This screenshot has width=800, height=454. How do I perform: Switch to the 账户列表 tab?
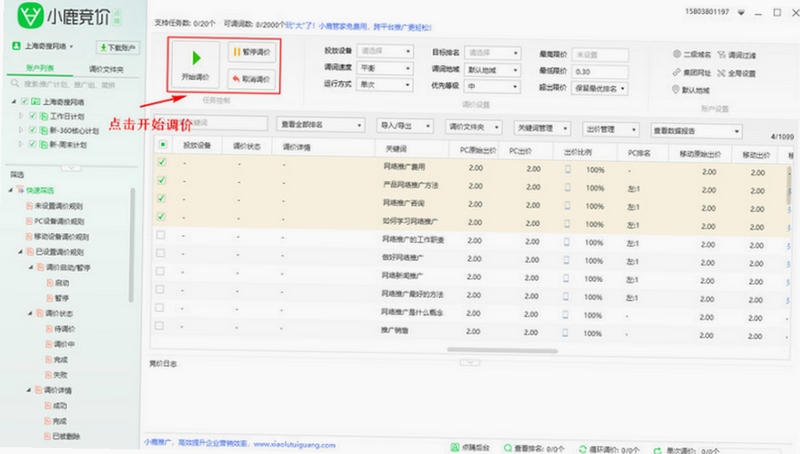coord(40,68)
